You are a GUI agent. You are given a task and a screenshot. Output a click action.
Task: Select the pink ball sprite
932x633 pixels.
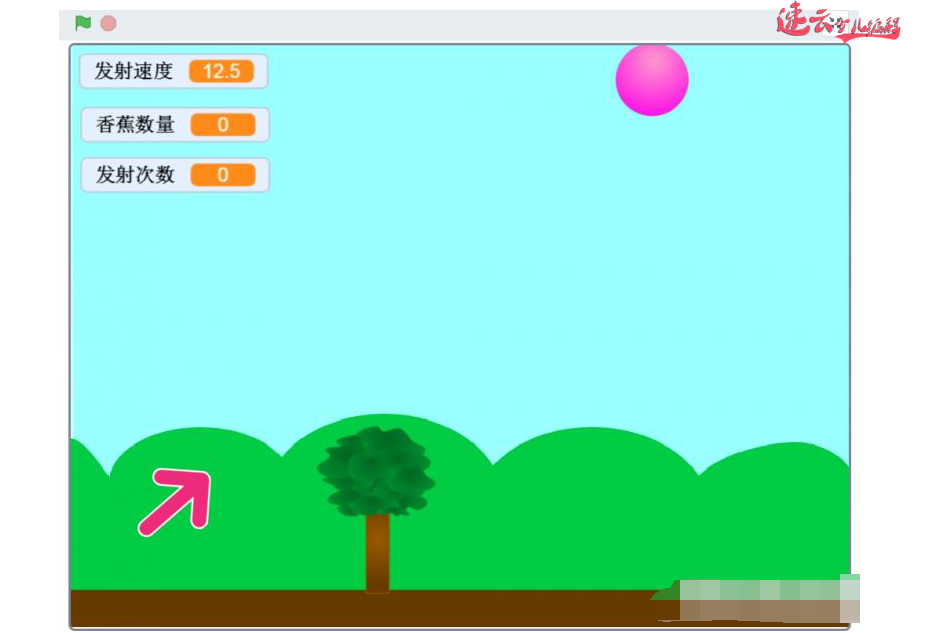pos(652,80)
